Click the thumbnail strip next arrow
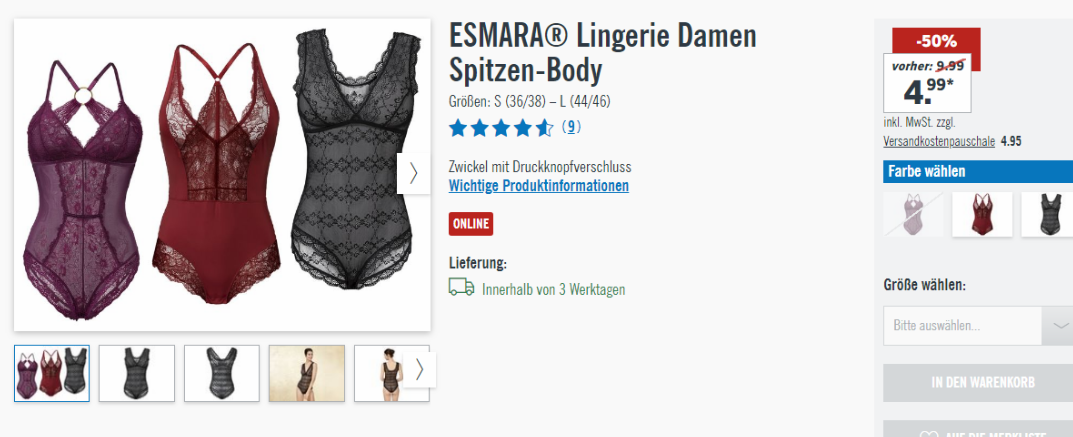The width and height of the screenshot is (1073, 437). tap(419, 369)
